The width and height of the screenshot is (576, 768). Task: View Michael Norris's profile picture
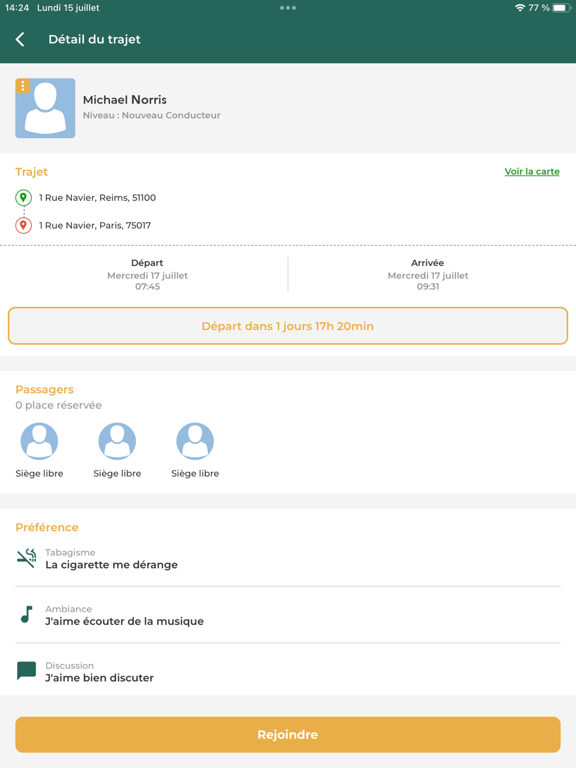click(x=45, y=108)
